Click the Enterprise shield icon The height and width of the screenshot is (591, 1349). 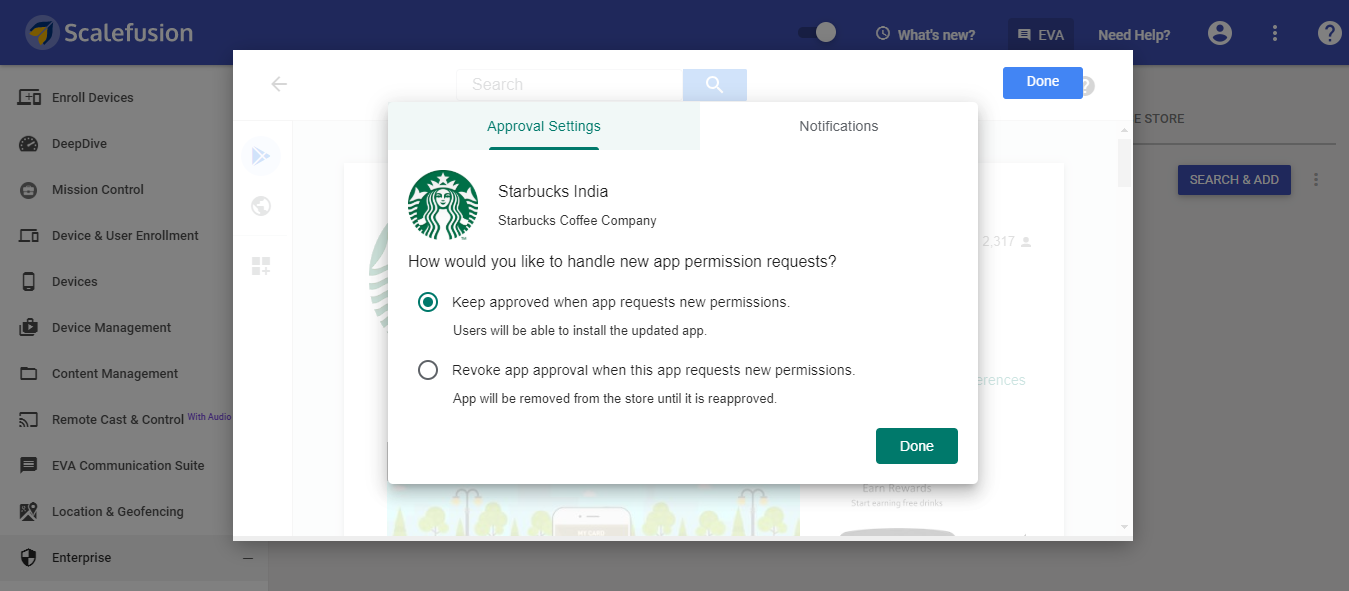click(29, 558)
